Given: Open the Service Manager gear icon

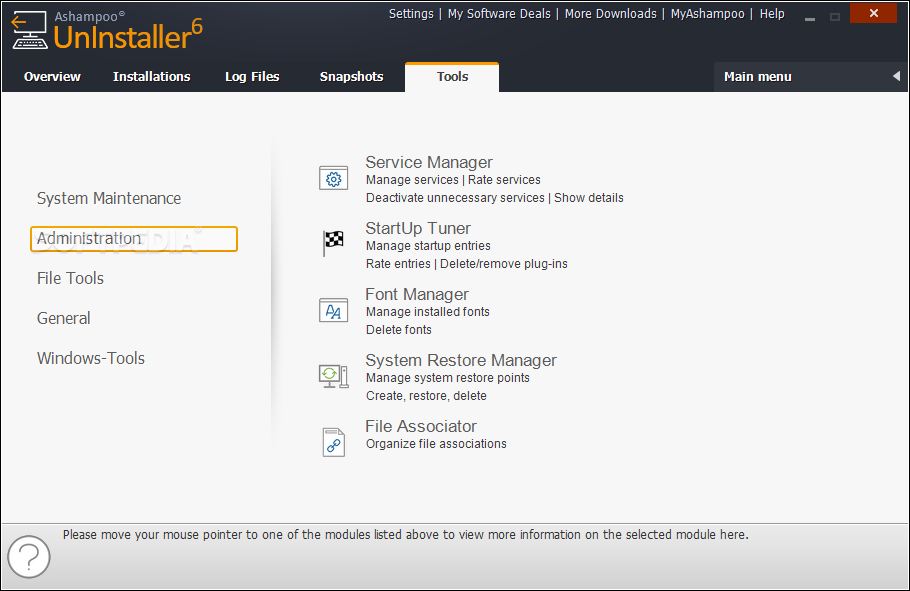Looking at the screenshot, I should (x=334, y=178).
